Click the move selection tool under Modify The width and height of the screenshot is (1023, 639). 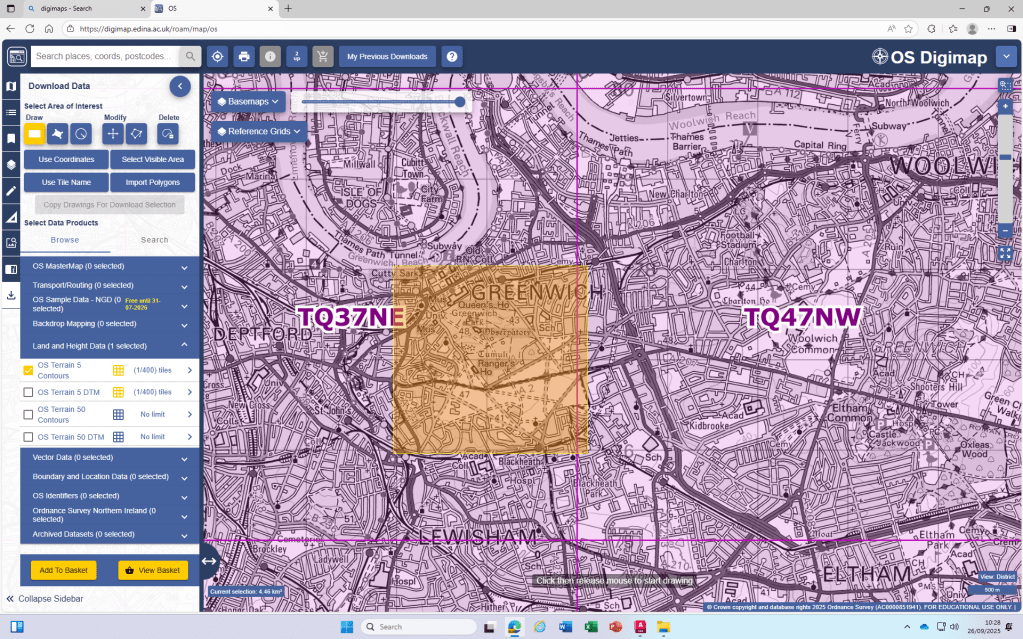[113, 133]
